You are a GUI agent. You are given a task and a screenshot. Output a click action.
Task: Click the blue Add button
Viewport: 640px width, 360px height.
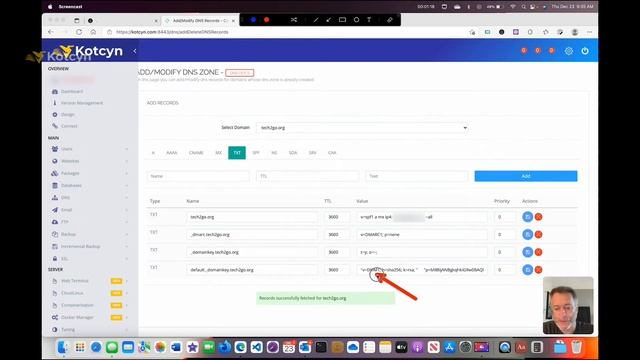tap(526, 176)
